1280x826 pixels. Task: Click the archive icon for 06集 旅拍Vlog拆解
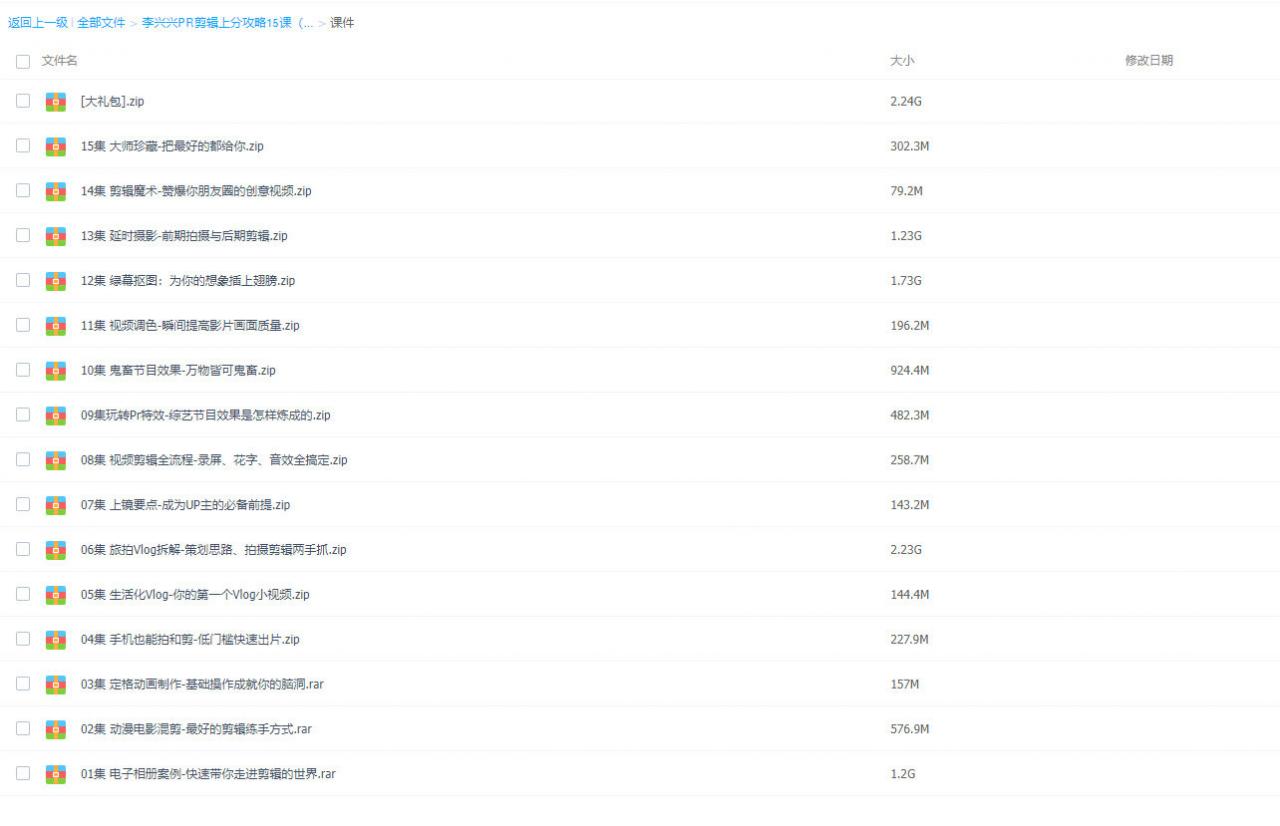pos(56,549)
